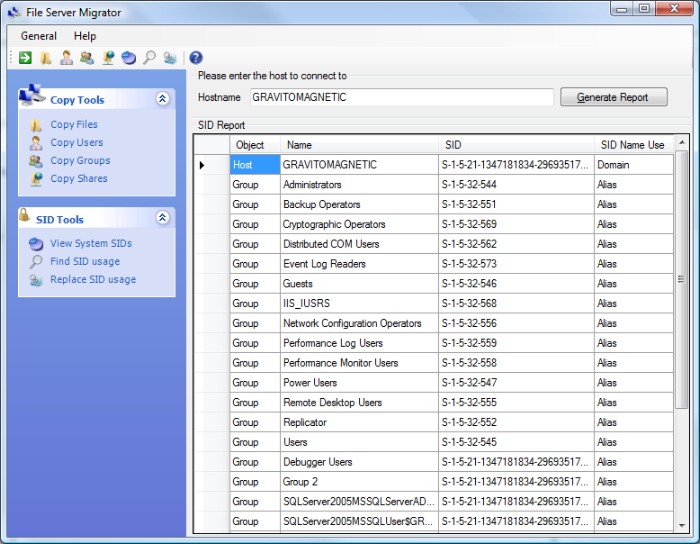Open the General menu
The height and width of the screenshot is (544, 700).
[x=39, y=36]
